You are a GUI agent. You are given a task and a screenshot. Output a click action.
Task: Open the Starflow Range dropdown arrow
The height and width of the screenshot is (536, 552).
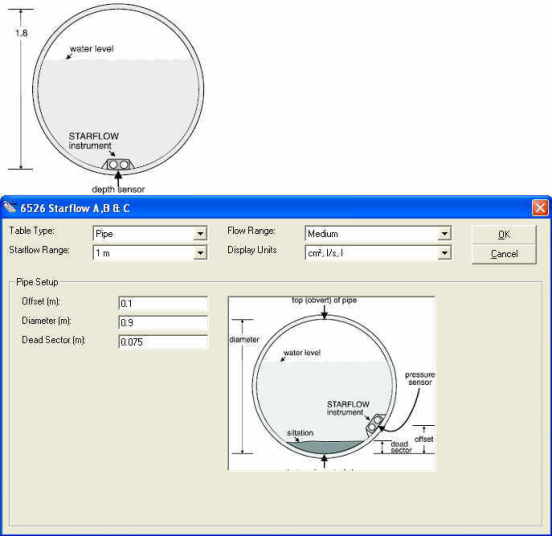(x=200, y=253)
